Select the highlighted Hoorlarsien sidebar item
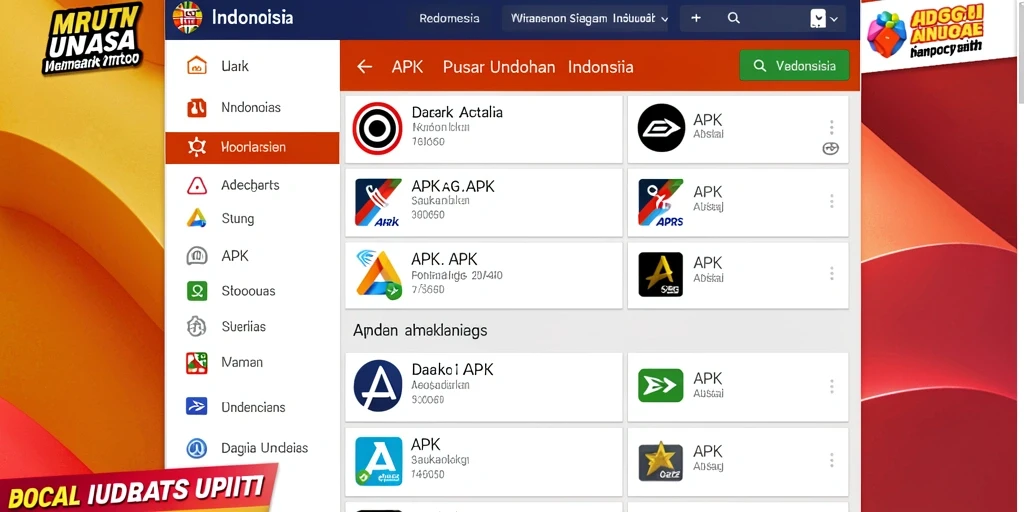The height and width of the screenshot is (512, 1024). coord(252,148)
